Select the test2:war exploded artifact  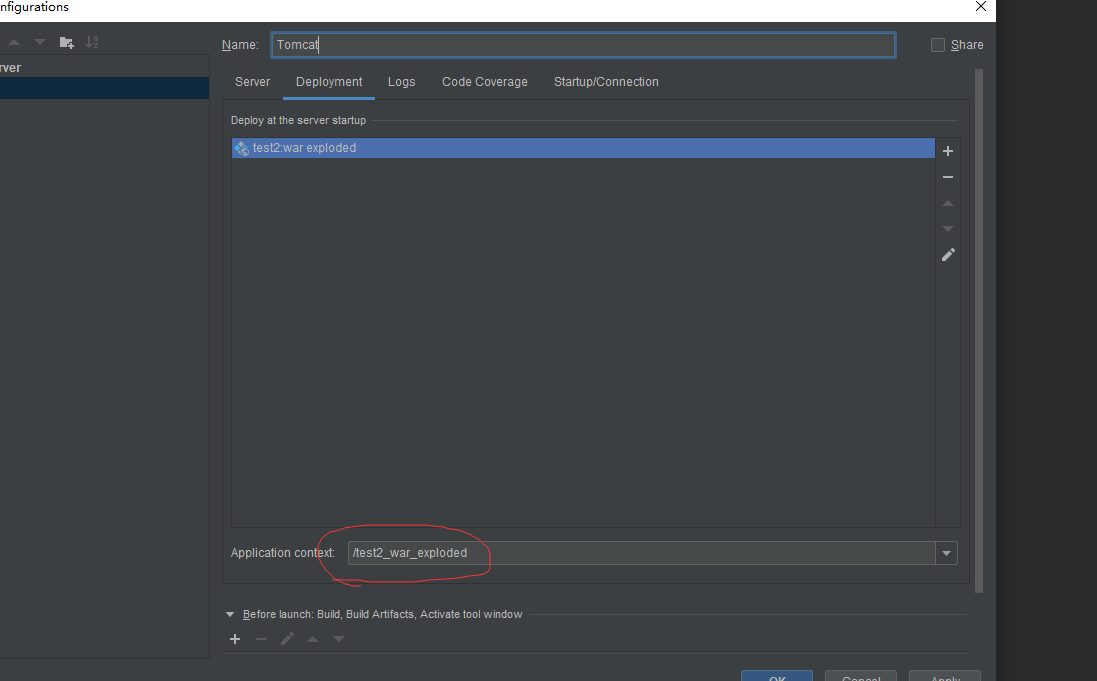pos(305,148)
